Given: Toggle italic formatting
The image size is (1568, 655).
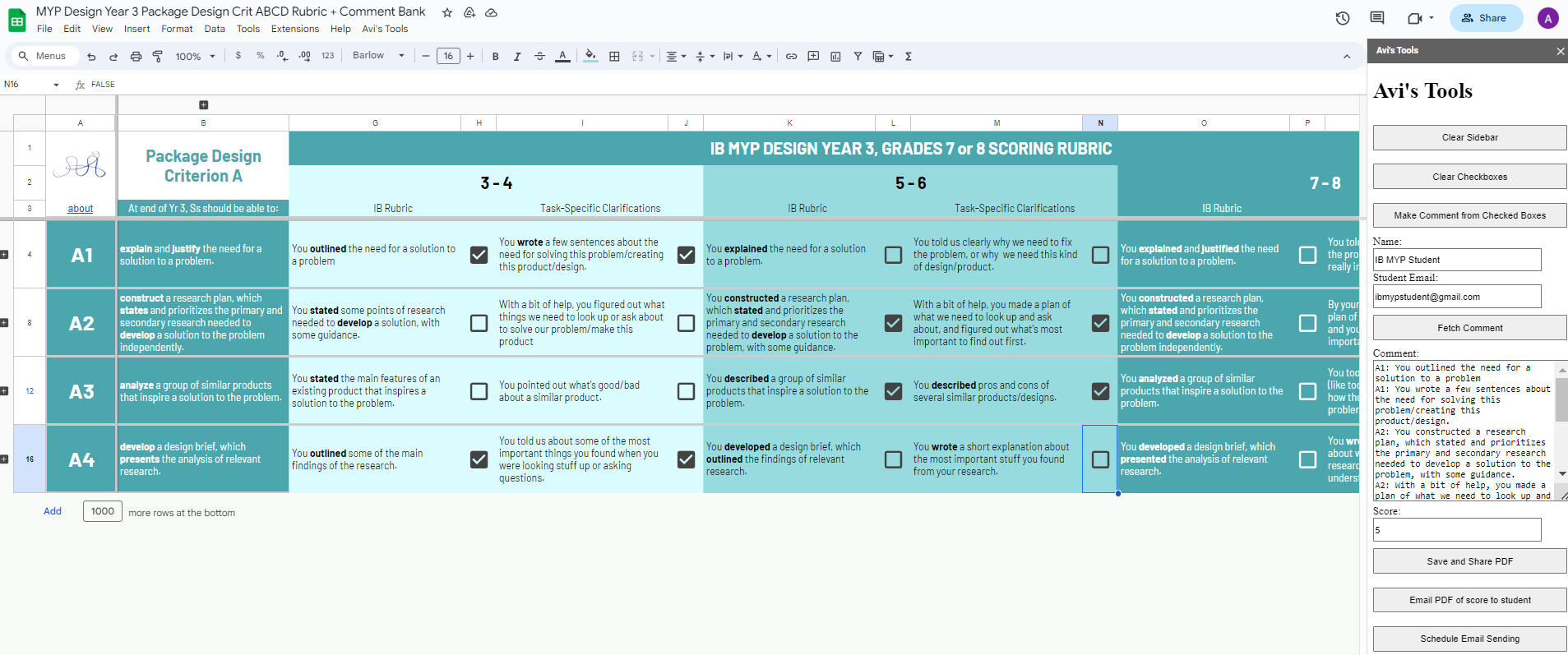Looking at the screenshot, I should [x=517, y=57].
